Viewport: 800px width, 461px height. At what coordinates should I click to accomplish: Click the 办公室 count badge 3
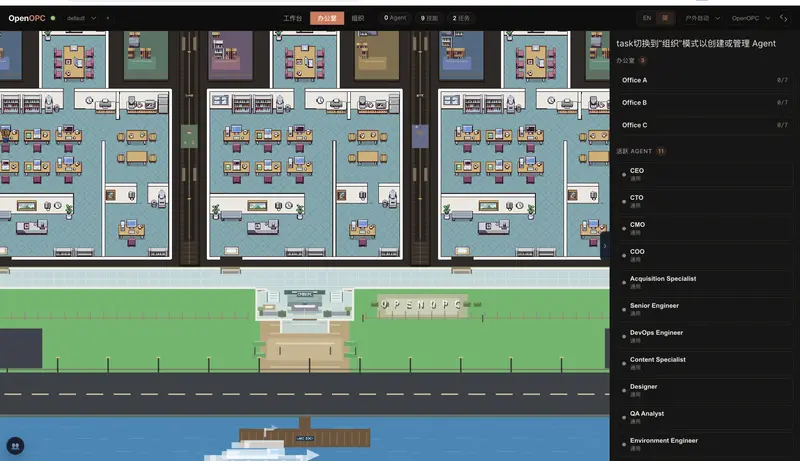[642, 60]
